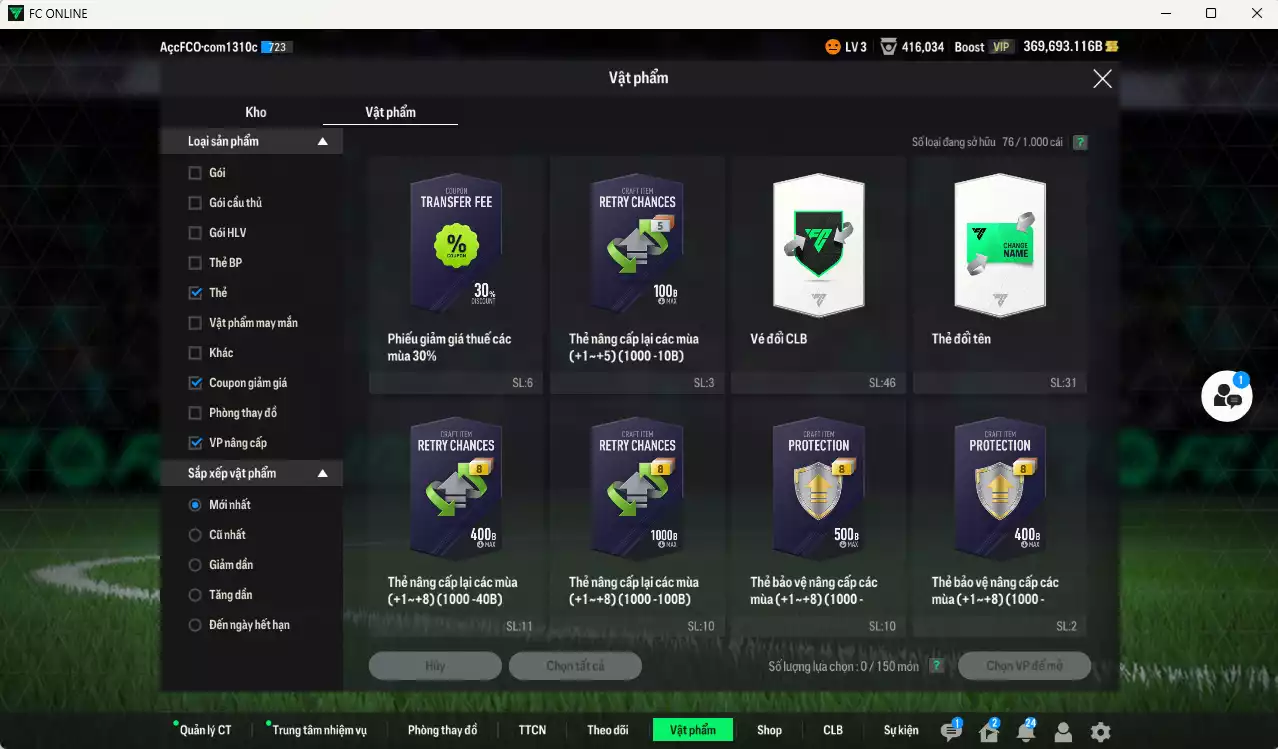Click the floating support chat bubble
The height and width of the screenshot is (749, 1278).
click(x=1227, y=397)
